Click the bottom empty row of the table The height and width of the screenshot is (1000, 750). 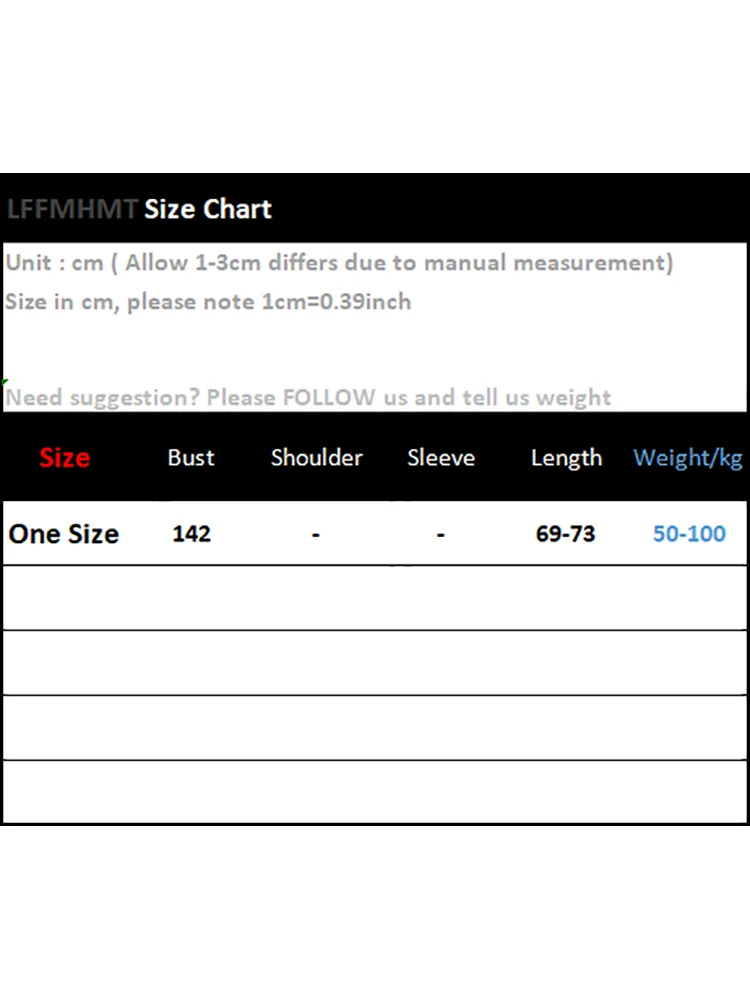(375, 792)
